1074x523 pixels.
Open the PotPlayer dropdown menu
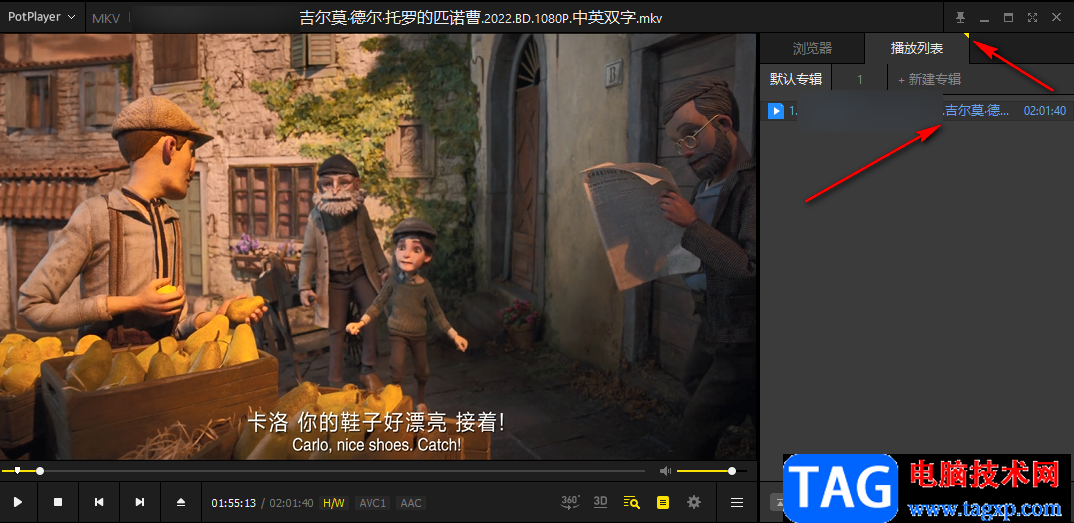click(x=41, y=17)
